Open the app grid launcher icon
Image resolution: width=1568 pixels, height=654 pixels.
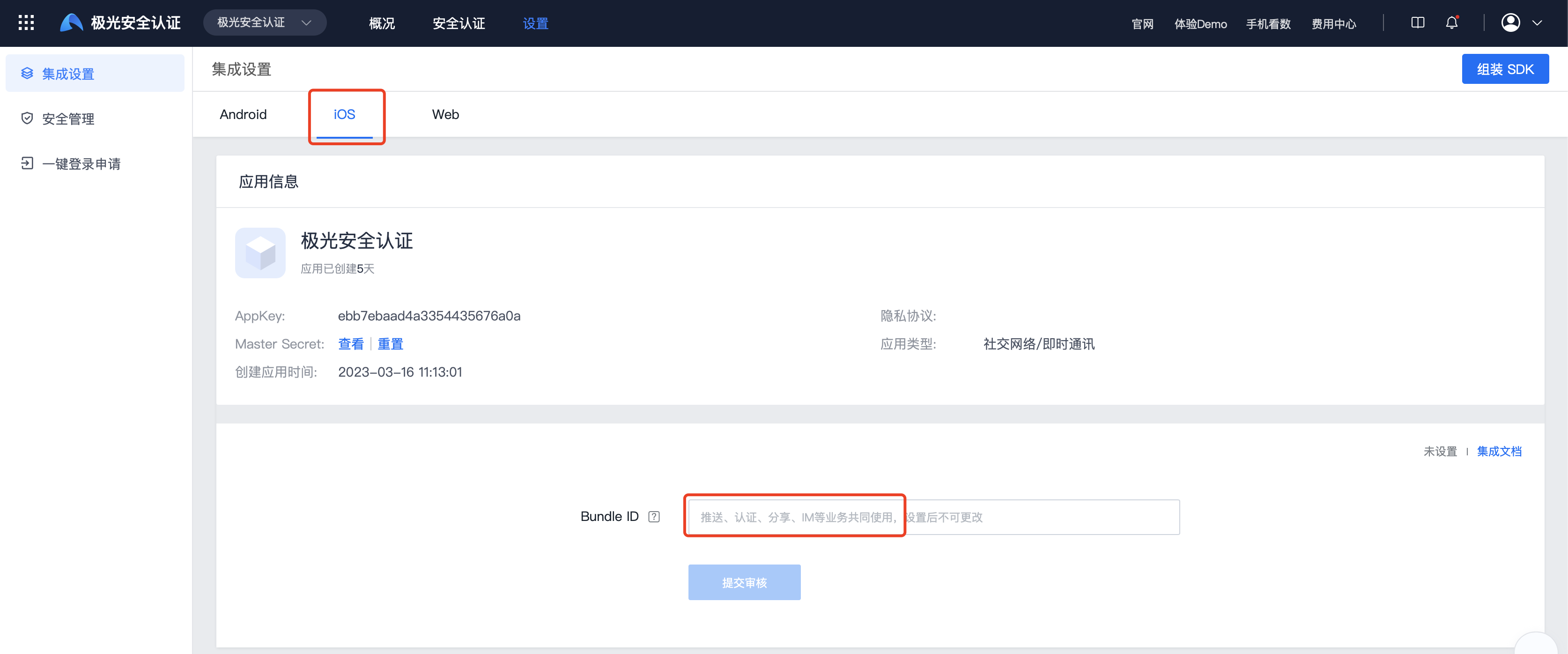[26, 23]
